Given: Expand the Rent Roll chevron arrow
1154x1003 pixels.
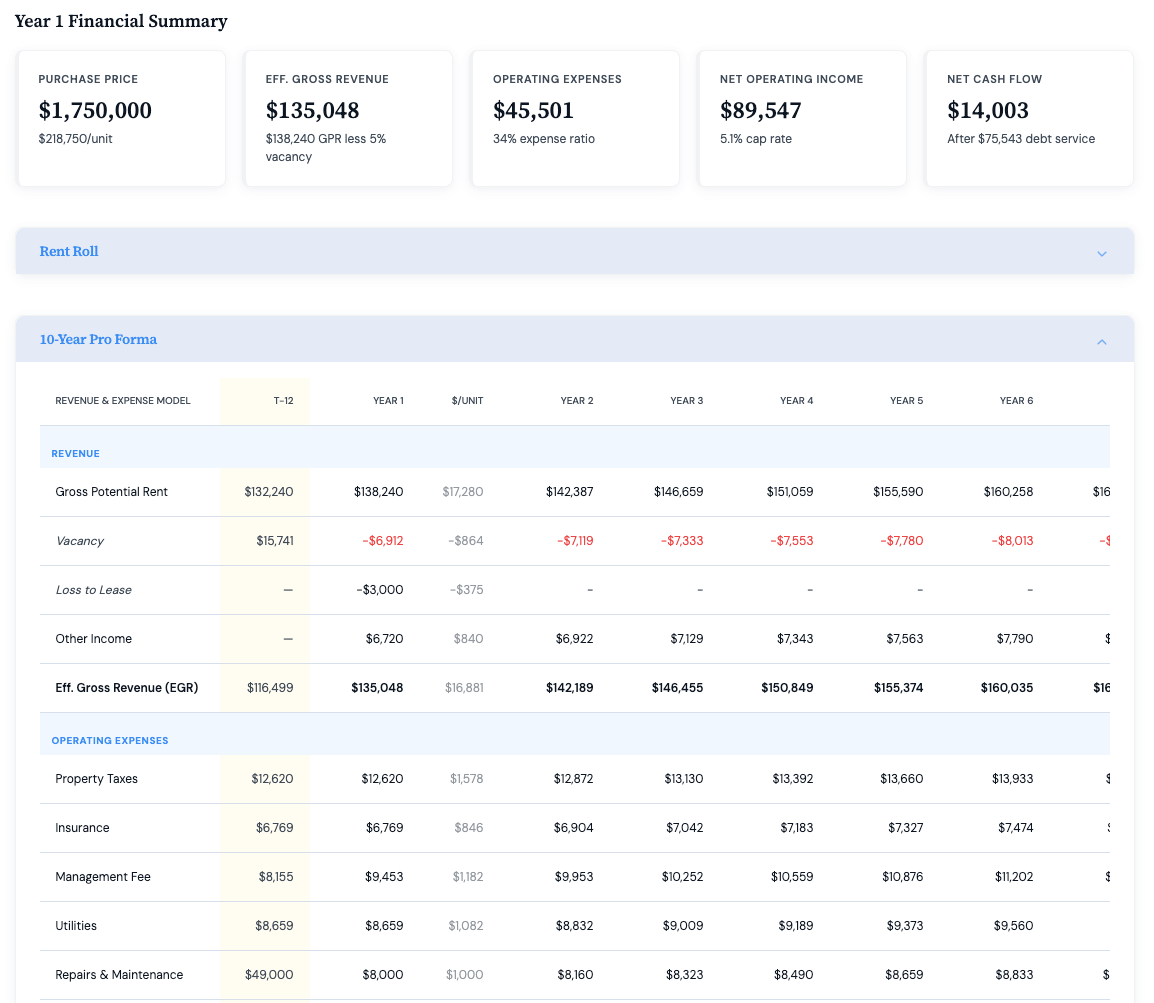Looking at the screenshot, I should [1101, 253].
